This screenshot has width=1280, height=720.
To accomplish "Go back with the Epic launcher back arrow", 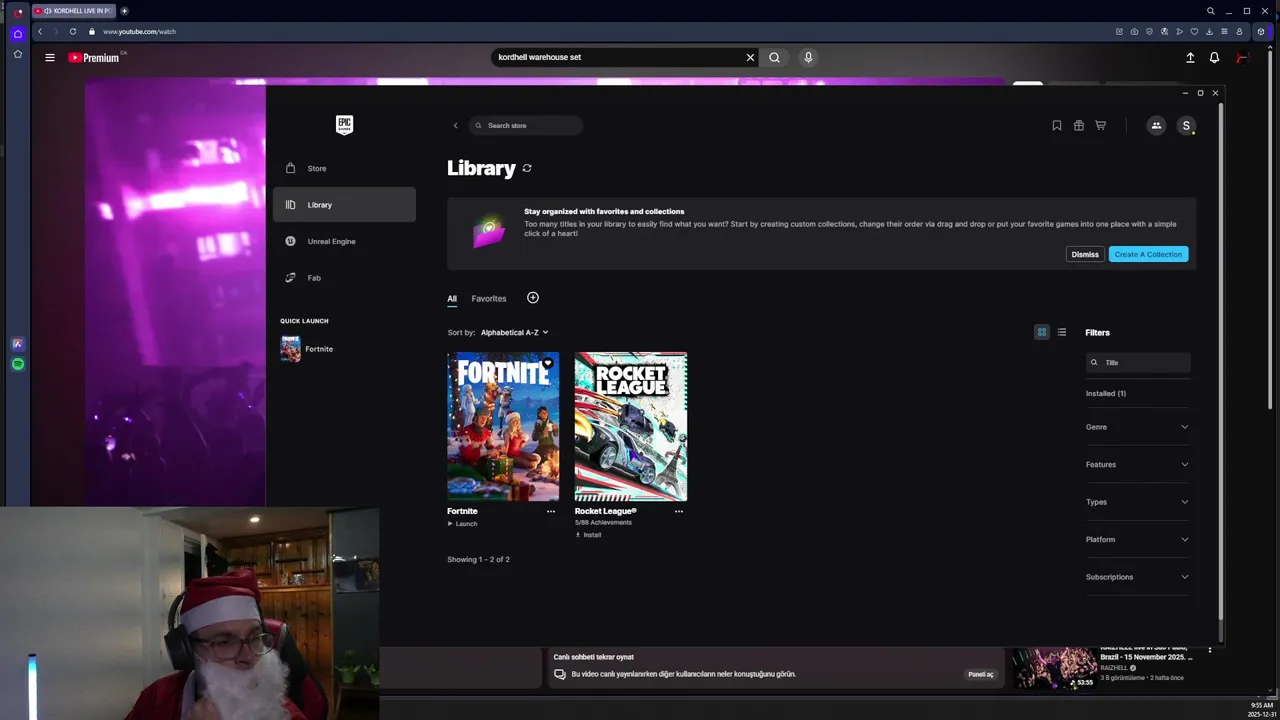I will click(455, 125).
